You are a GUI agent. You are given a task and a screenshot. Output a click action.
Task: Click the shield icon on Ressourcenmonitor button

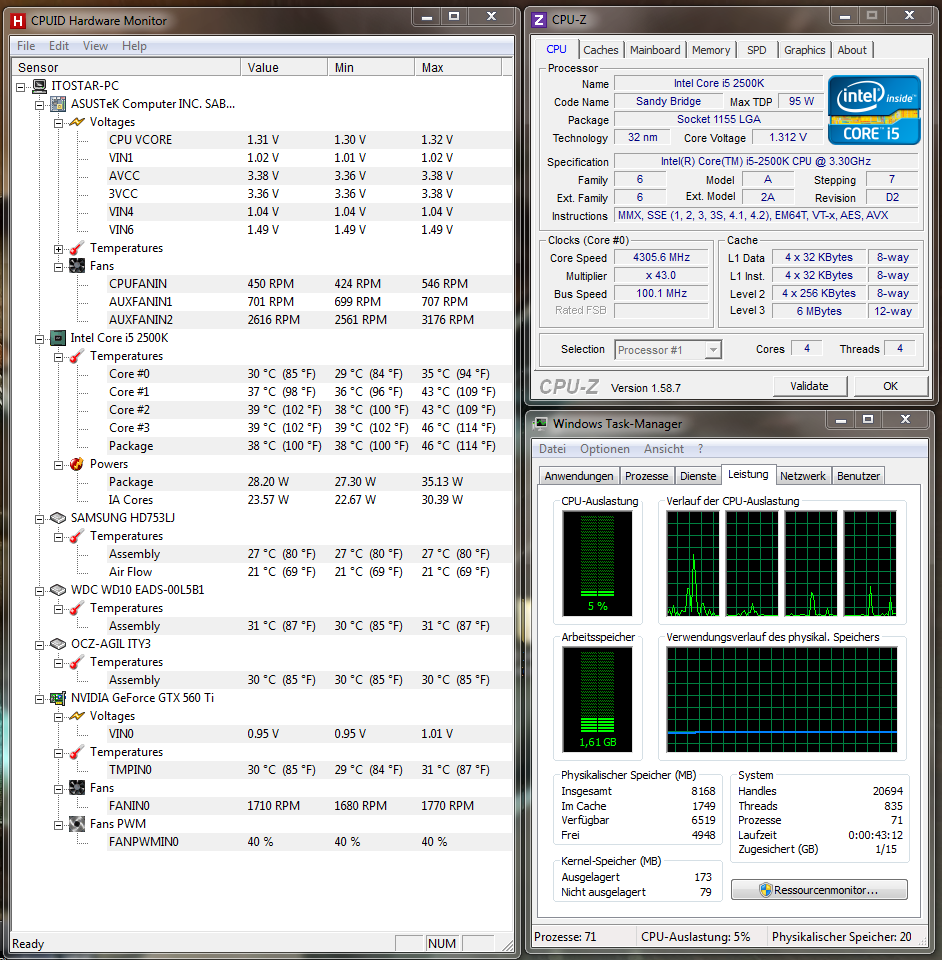point(765,890)
